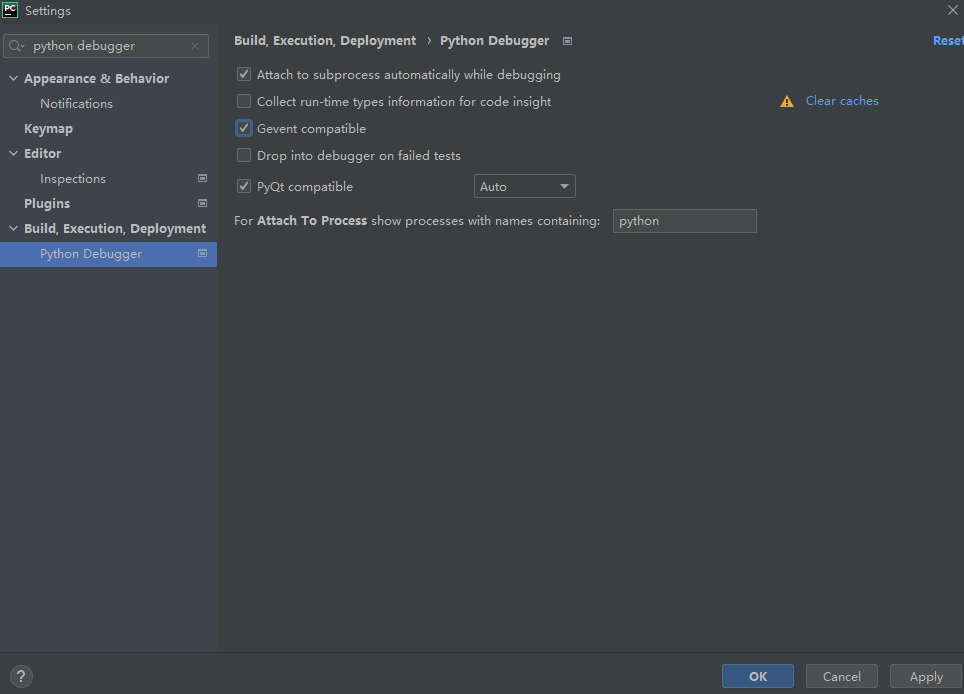This screenshot has width=964, height=694.
Task: Enable Drop into debugger on failed tests
Action: (244, 156)
